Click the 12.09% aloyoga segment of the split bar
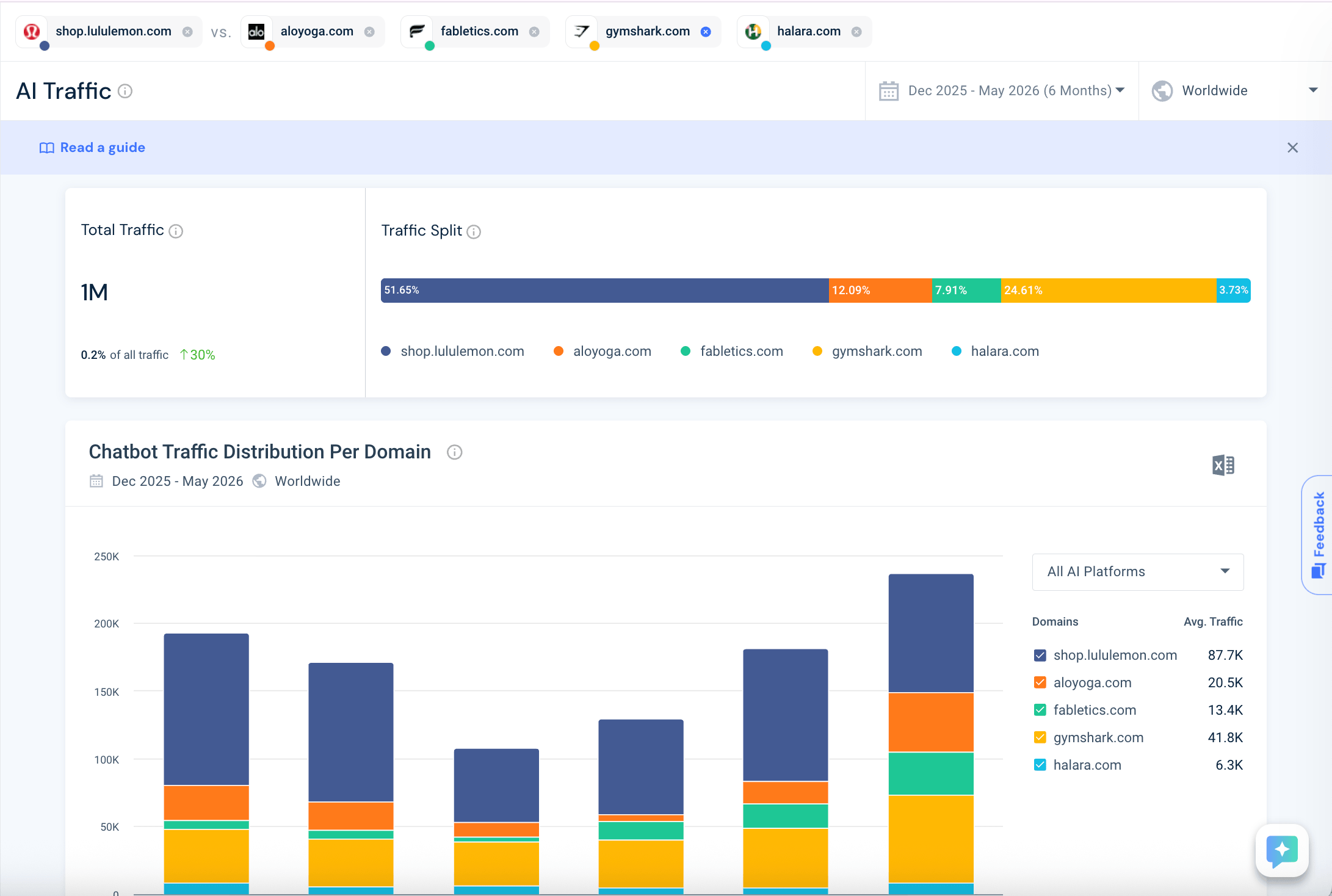Image resolution: width=1332 pixels, height=896 pixels. (880, 291)
